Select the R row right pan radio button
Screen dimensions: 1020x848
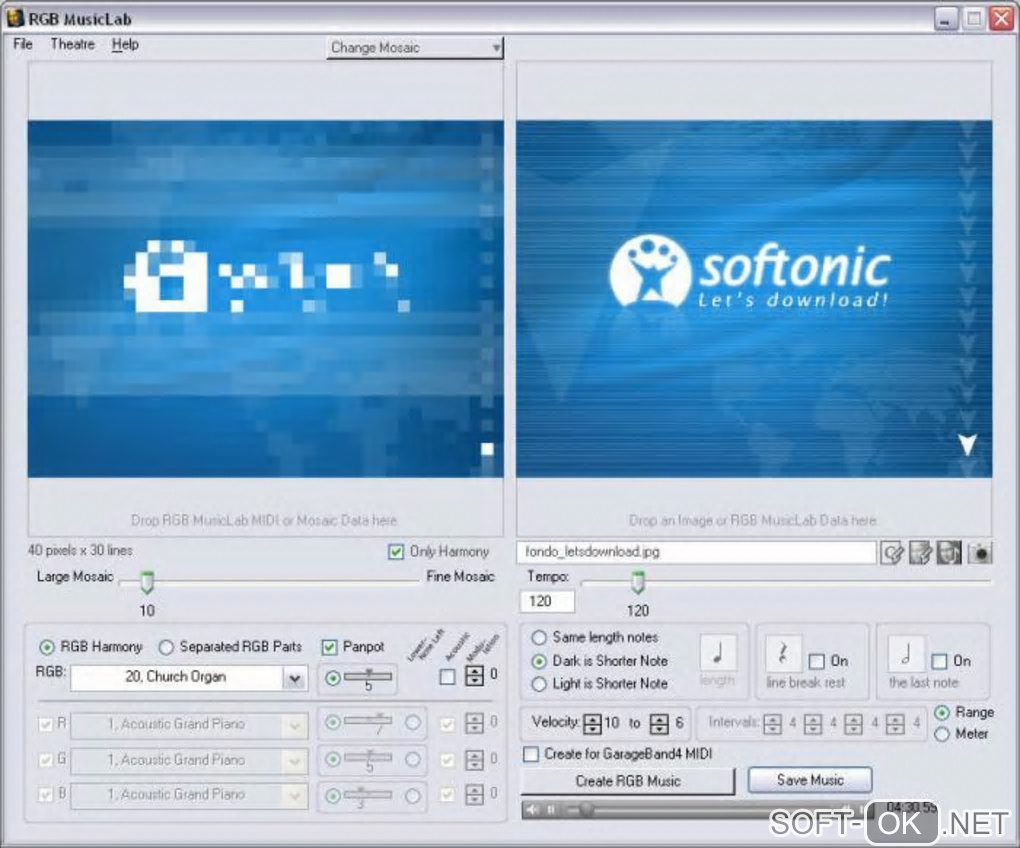412,722
